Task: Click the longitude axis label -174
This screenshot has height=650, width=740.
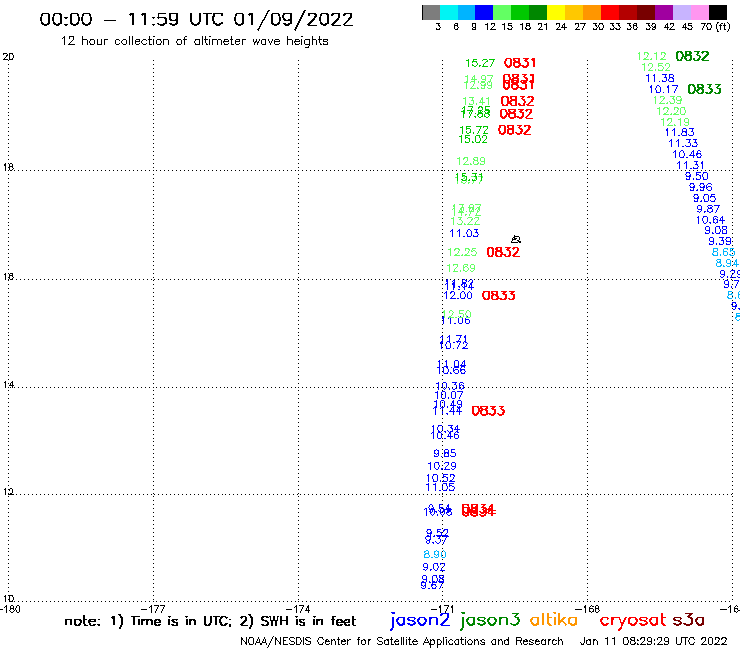Action: [x=300, y=609]
